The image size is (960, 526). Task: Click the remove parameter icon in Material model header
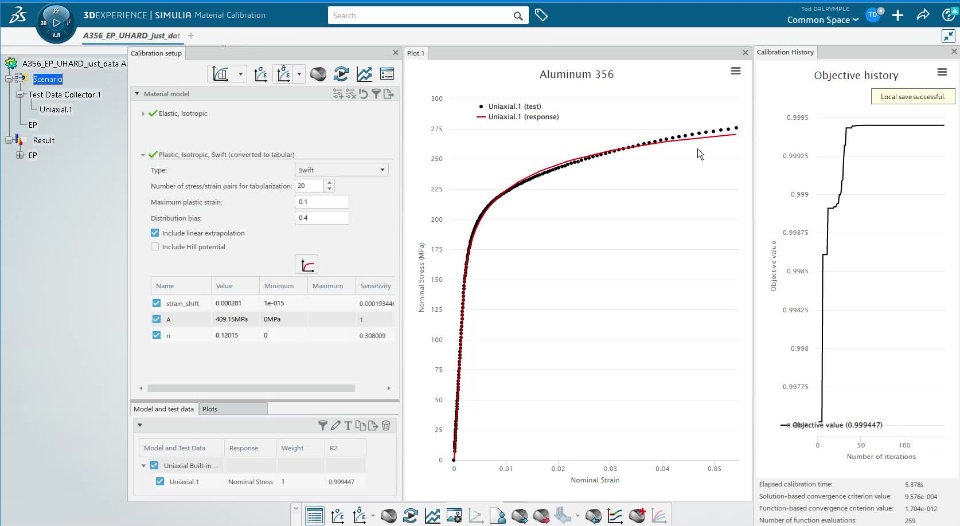click(x=350, y=94)
